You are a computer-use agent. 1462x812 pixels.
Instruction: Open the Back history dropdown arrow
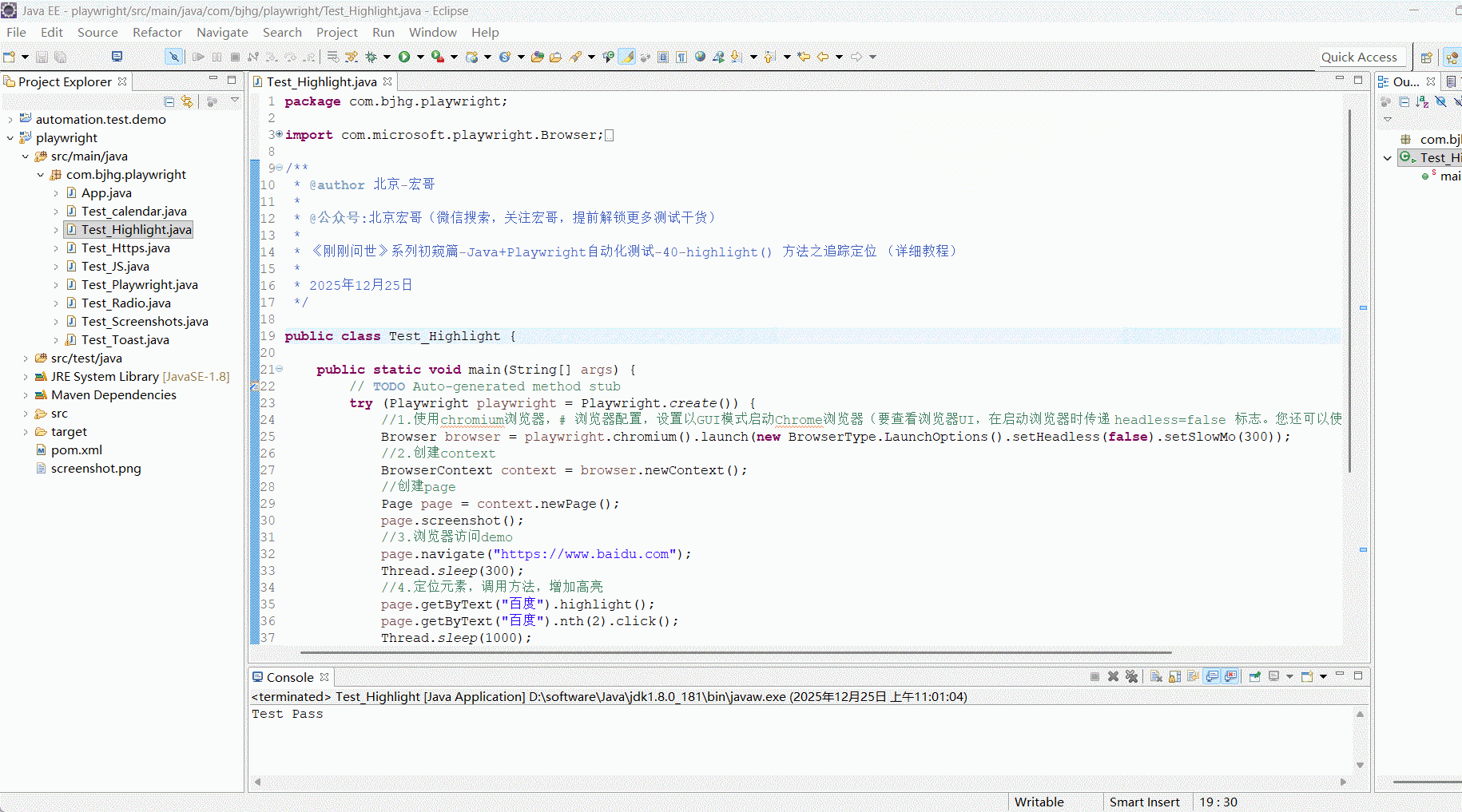click(839, 57)
